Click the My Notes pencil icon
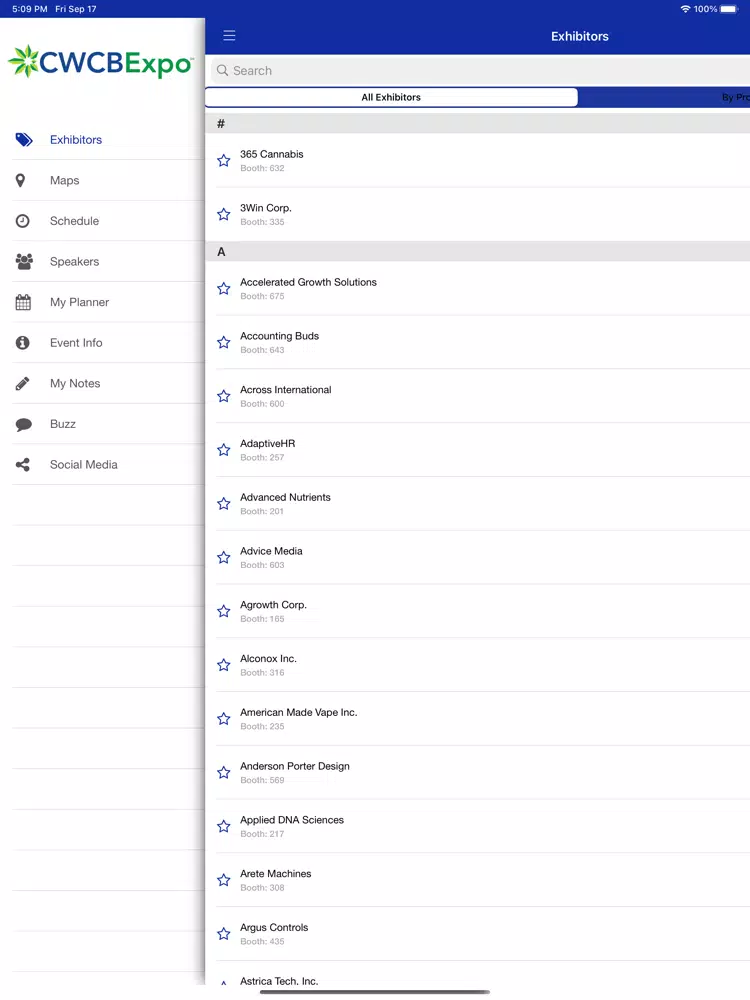 [x=22, y=383]
